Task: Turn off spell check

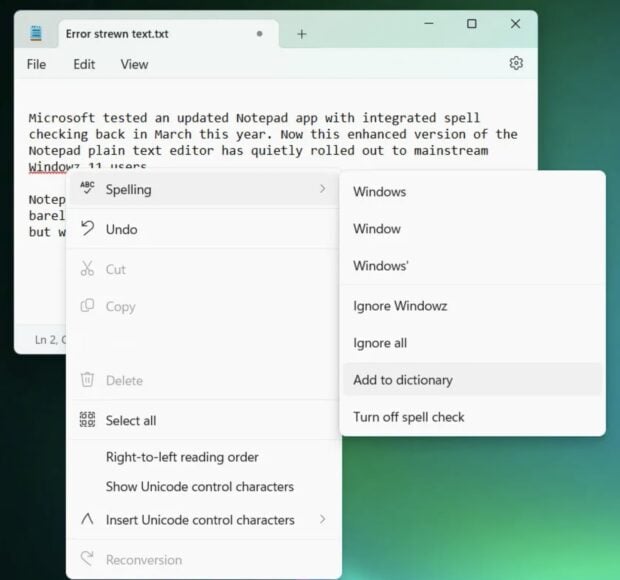Action: (x=409, y=417)
